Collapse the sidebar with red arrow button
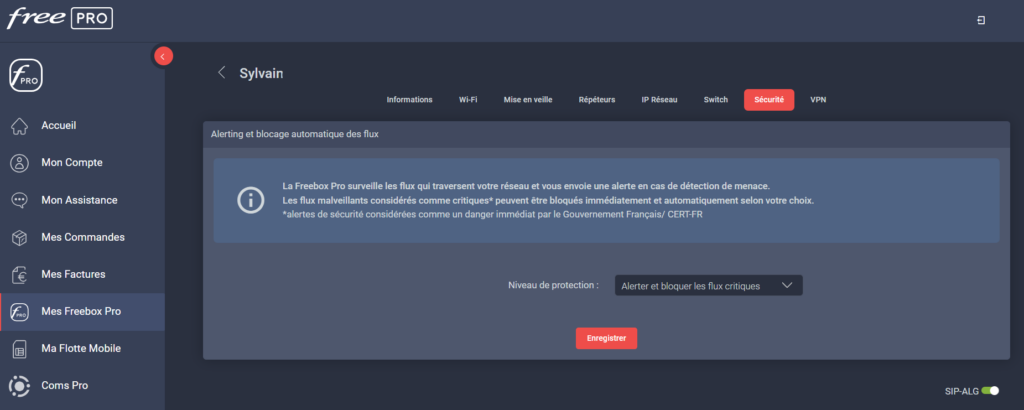Viewport: 1024px width, 410px height. (x=163, y=57)
